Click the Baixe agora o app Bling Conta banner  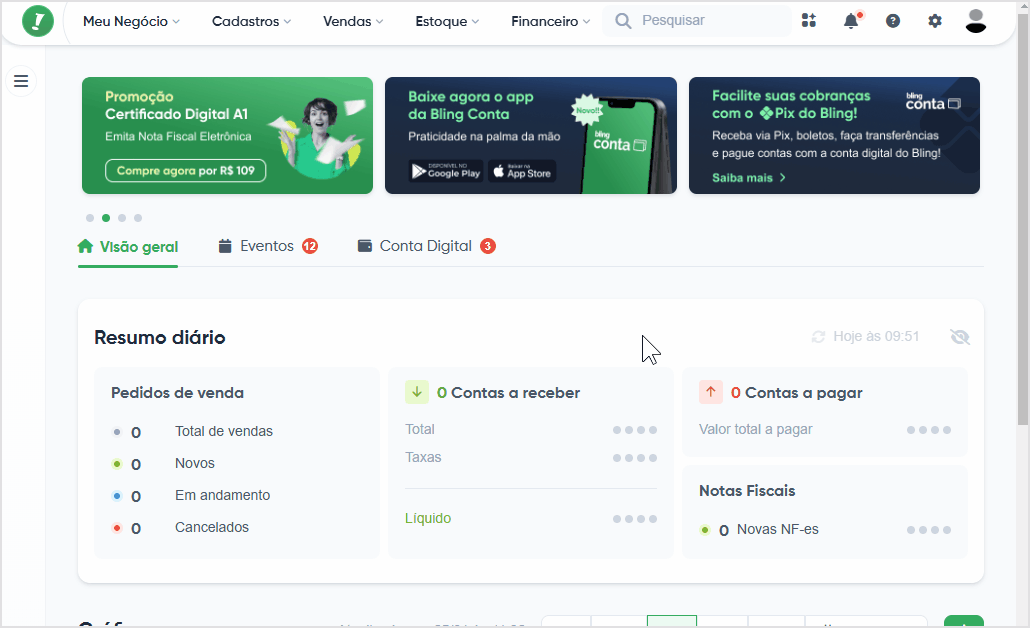531,135
